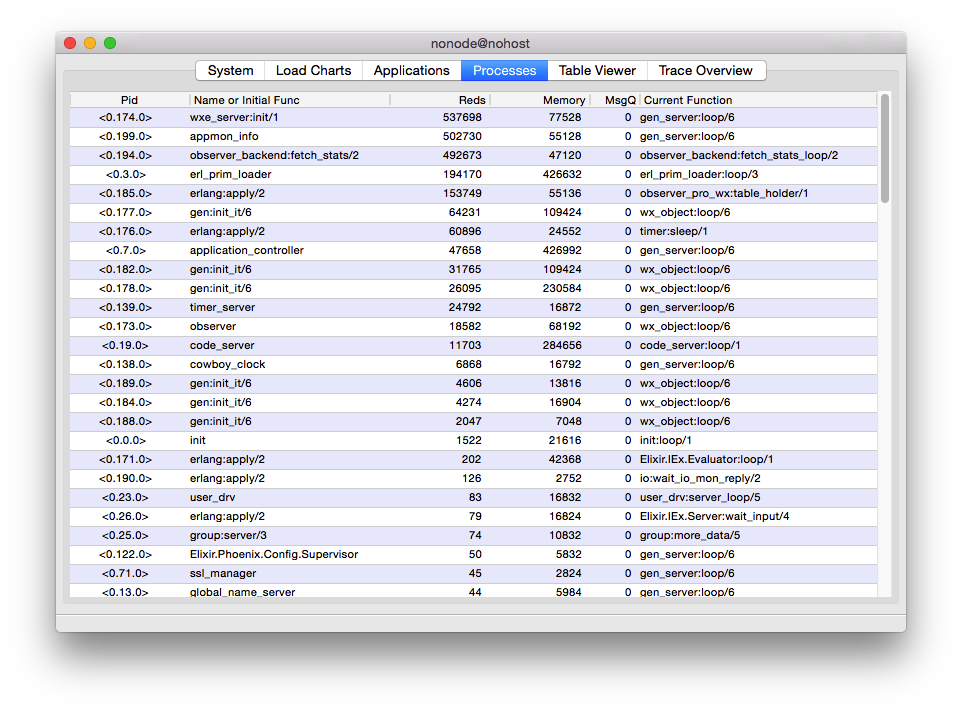The height and width of the screenshot is (712, 962).
Task: Click the Reds value 26095
Action: point(464,288)
